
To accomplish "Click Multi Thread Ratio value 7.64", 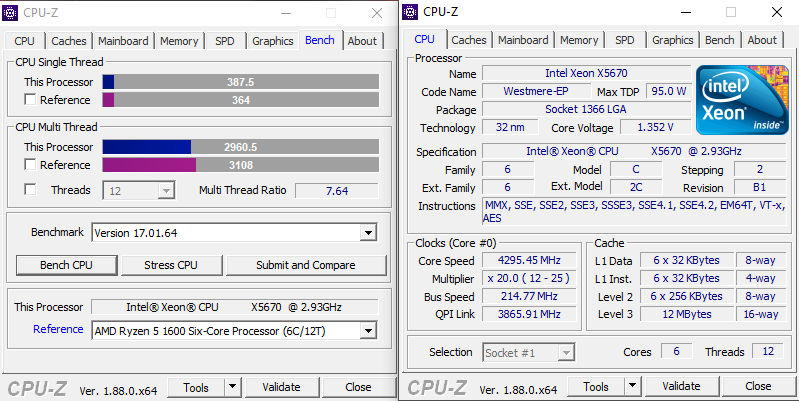I will pyautogui.click(x=337, y=191).
